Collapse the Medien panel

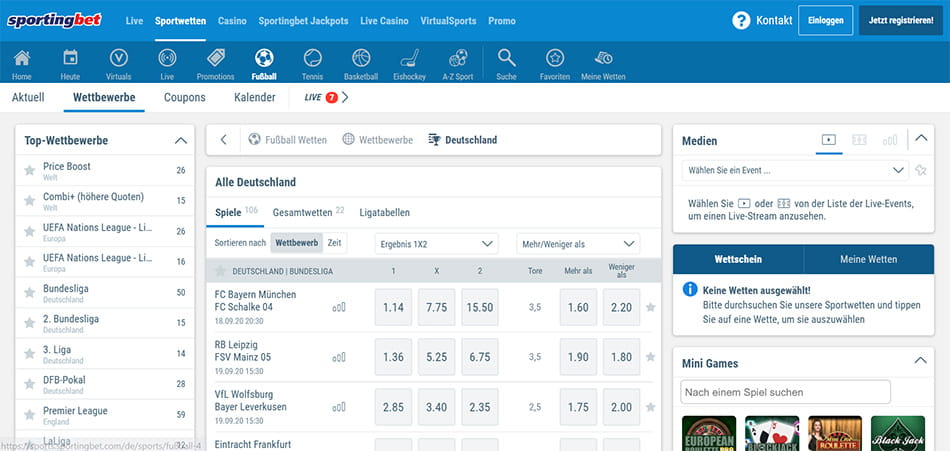pos(921,138)
